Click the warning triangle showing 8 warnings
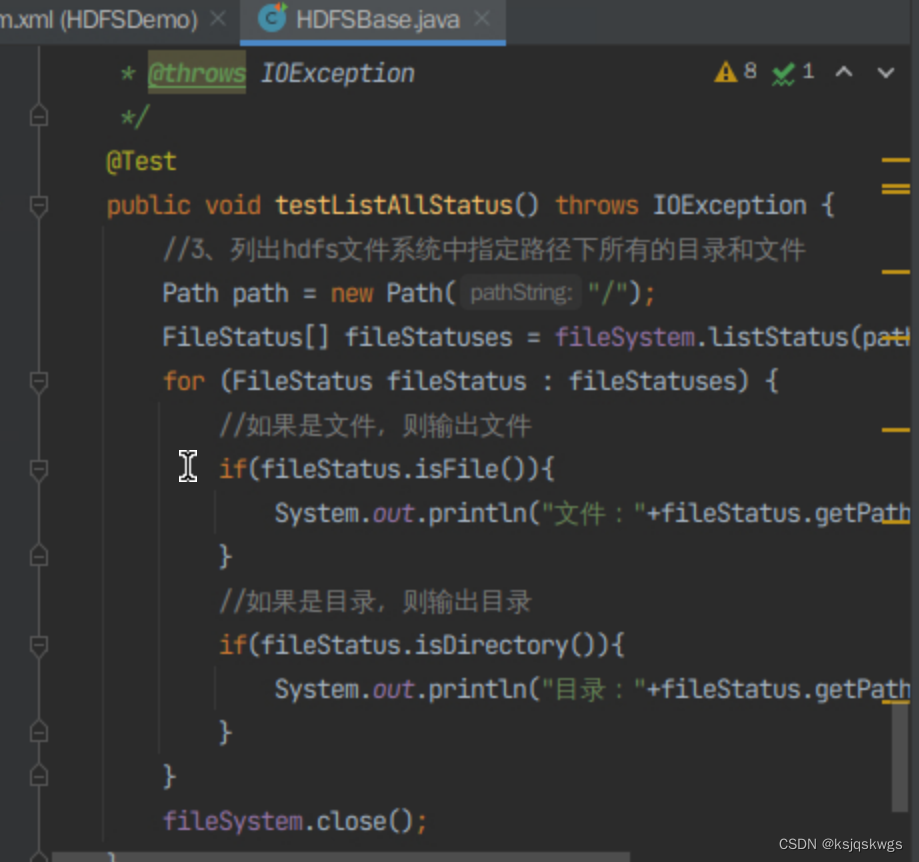Image resolution: width=919 pixels, height=862 pixels. [x=727, y=71]
